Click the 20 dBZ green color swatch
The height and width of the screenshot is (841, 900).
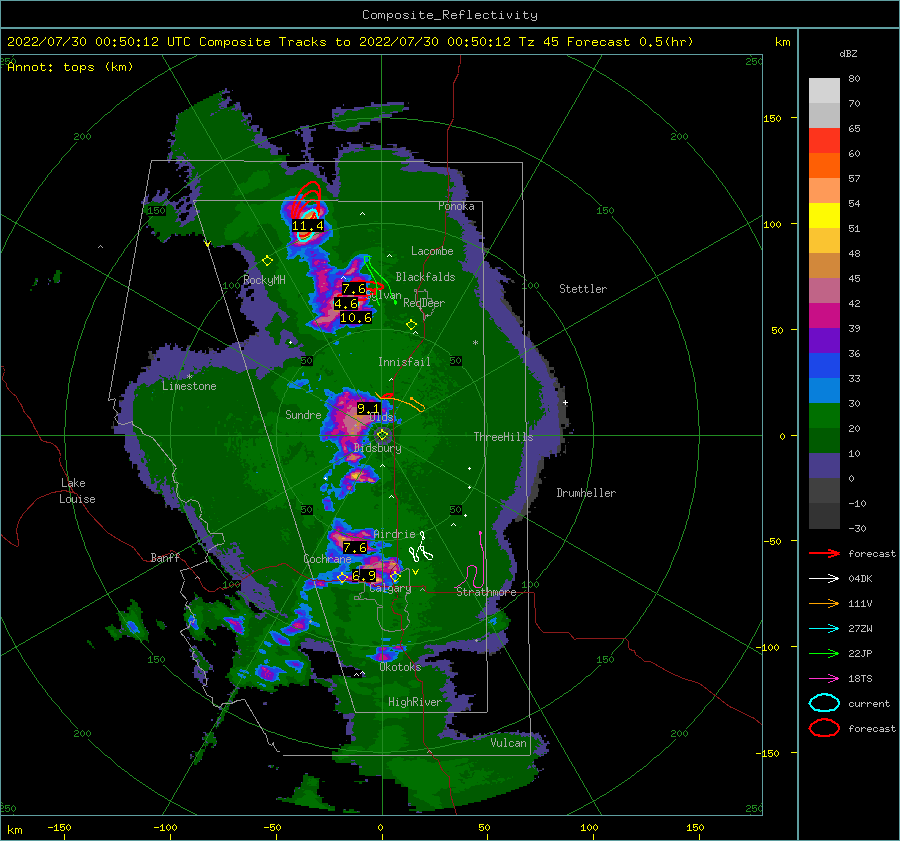point(824,415)
